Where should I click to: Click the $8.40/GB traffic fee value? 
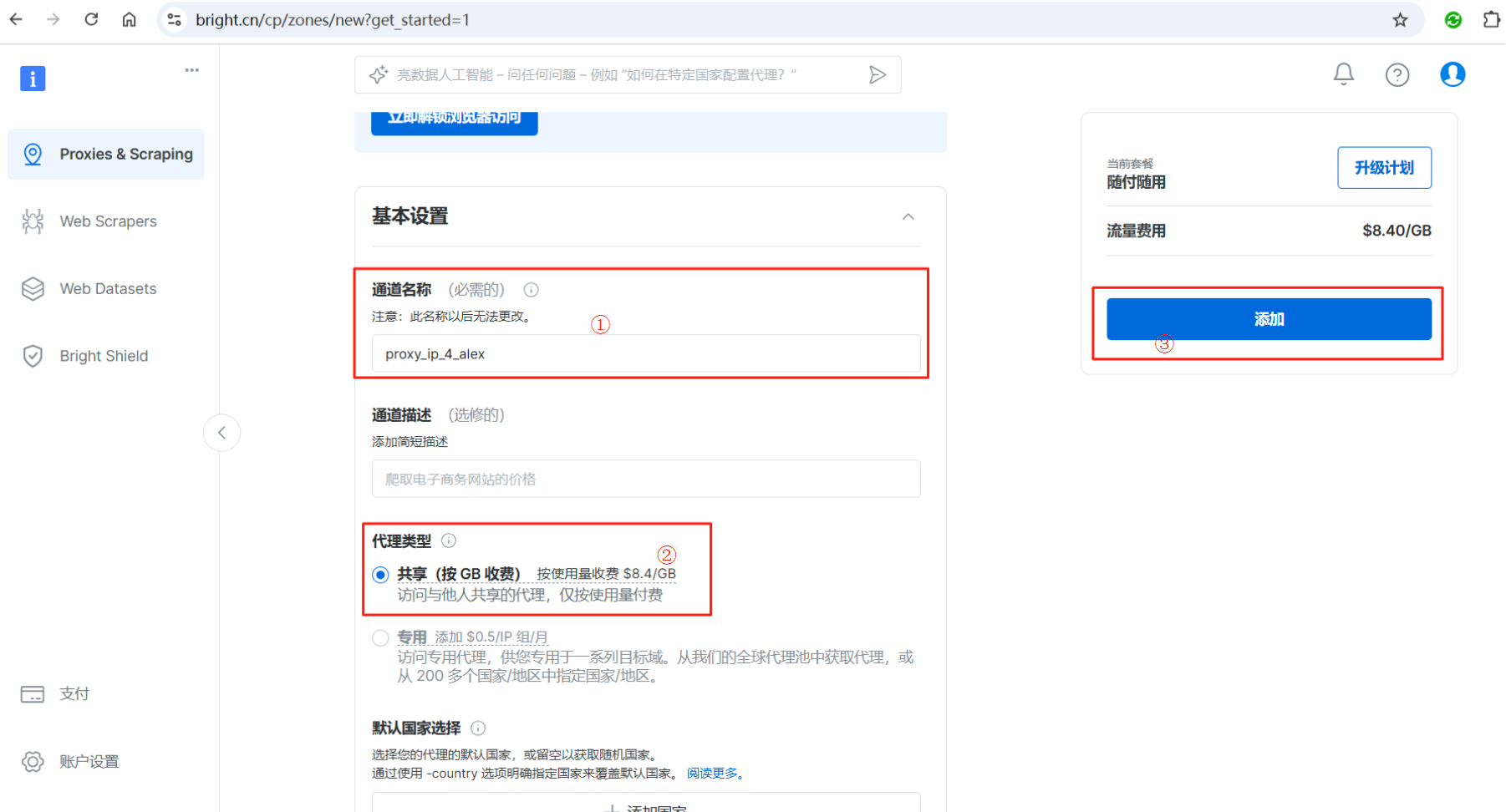point(1397,231)
